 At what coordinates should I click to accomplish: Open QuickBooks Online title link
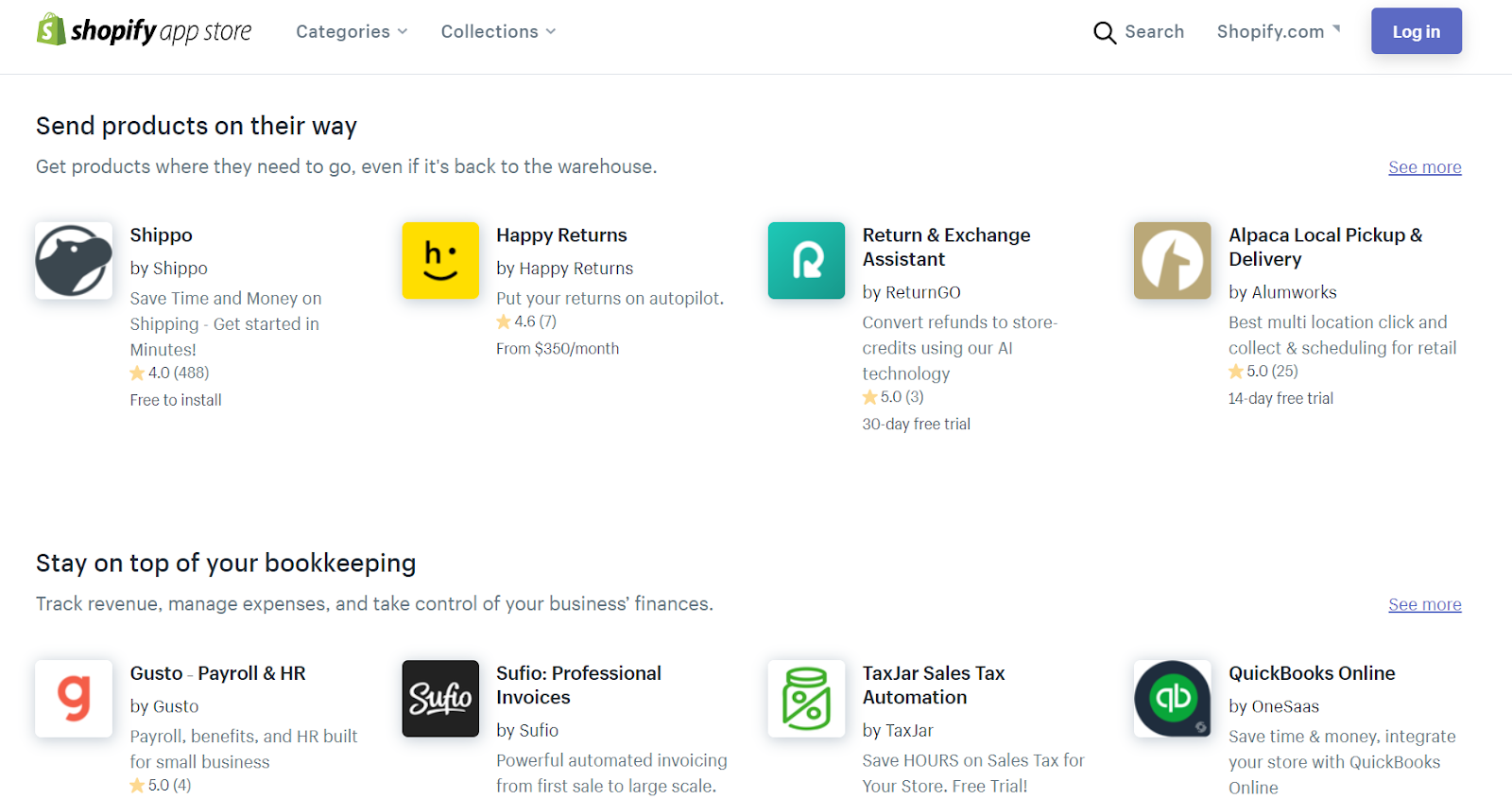click(x=1312, y=673)
